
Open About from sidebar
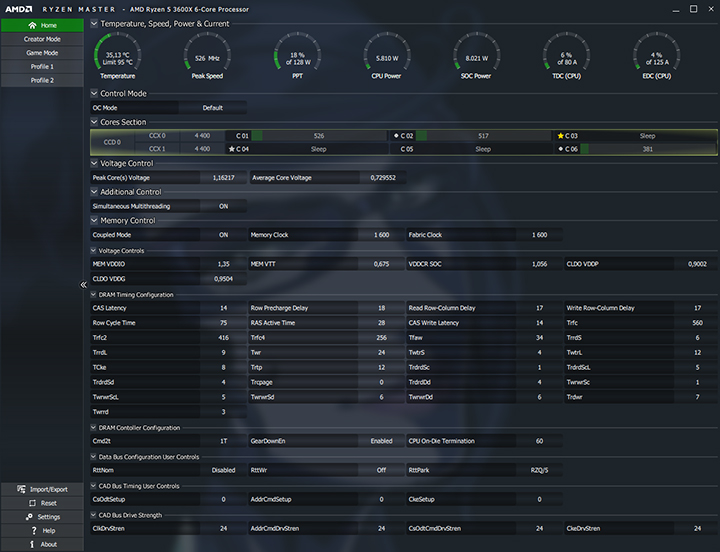(42, 544)
